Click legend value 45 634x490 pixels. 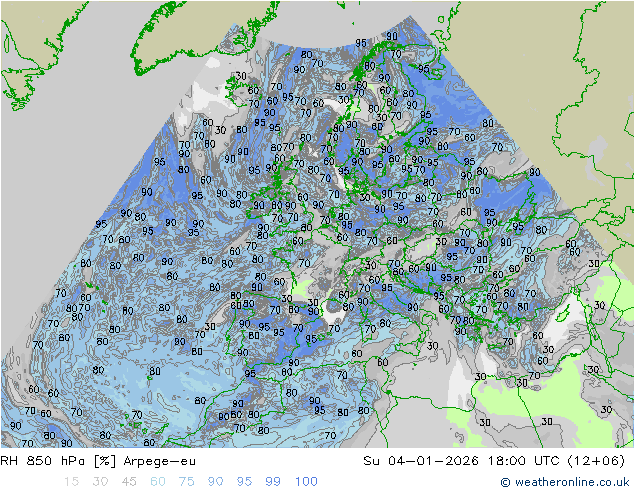[x=129, y=482]
